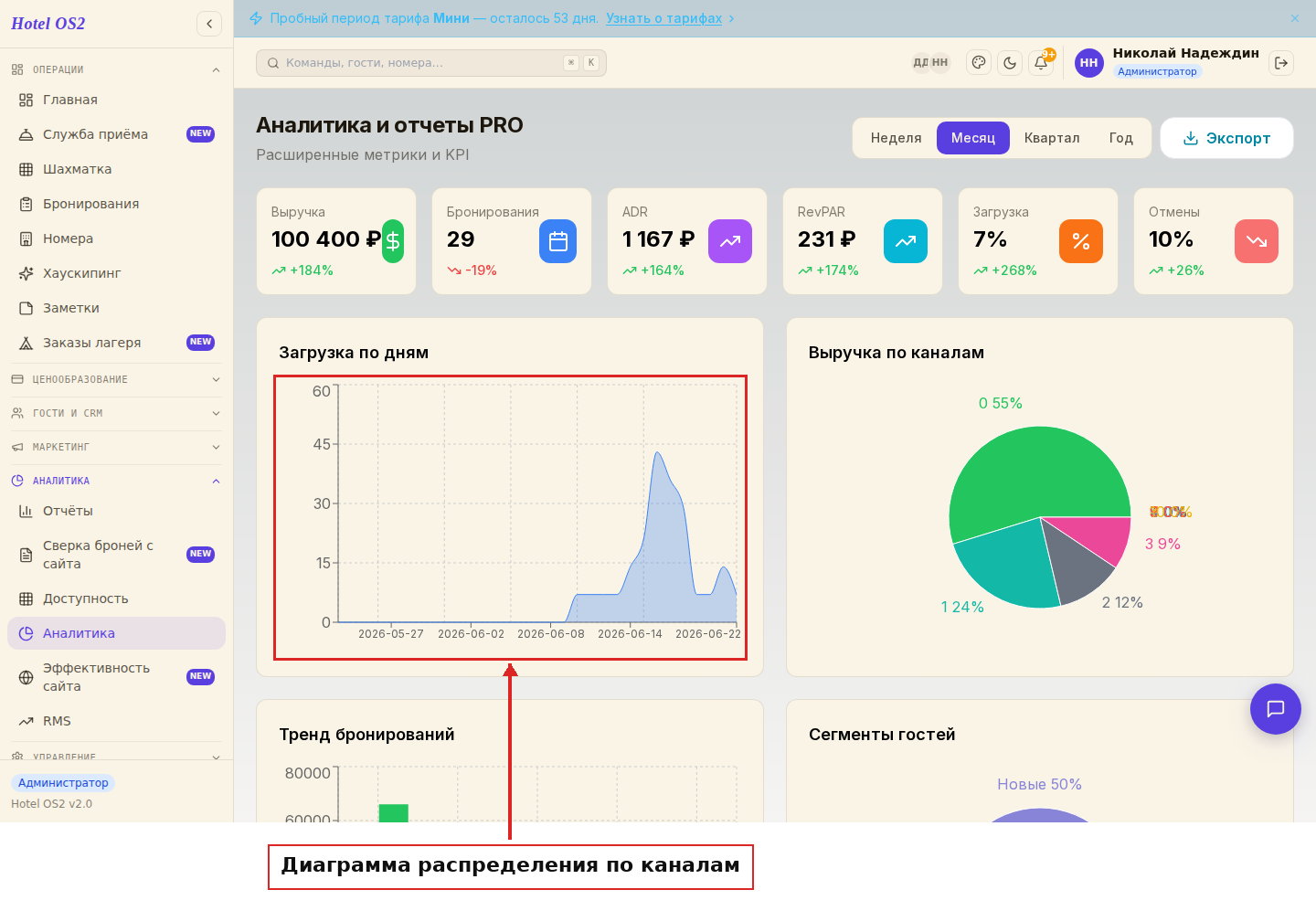
Task: Click the 2026-06-14 axis label
Action: coord(630,634)
